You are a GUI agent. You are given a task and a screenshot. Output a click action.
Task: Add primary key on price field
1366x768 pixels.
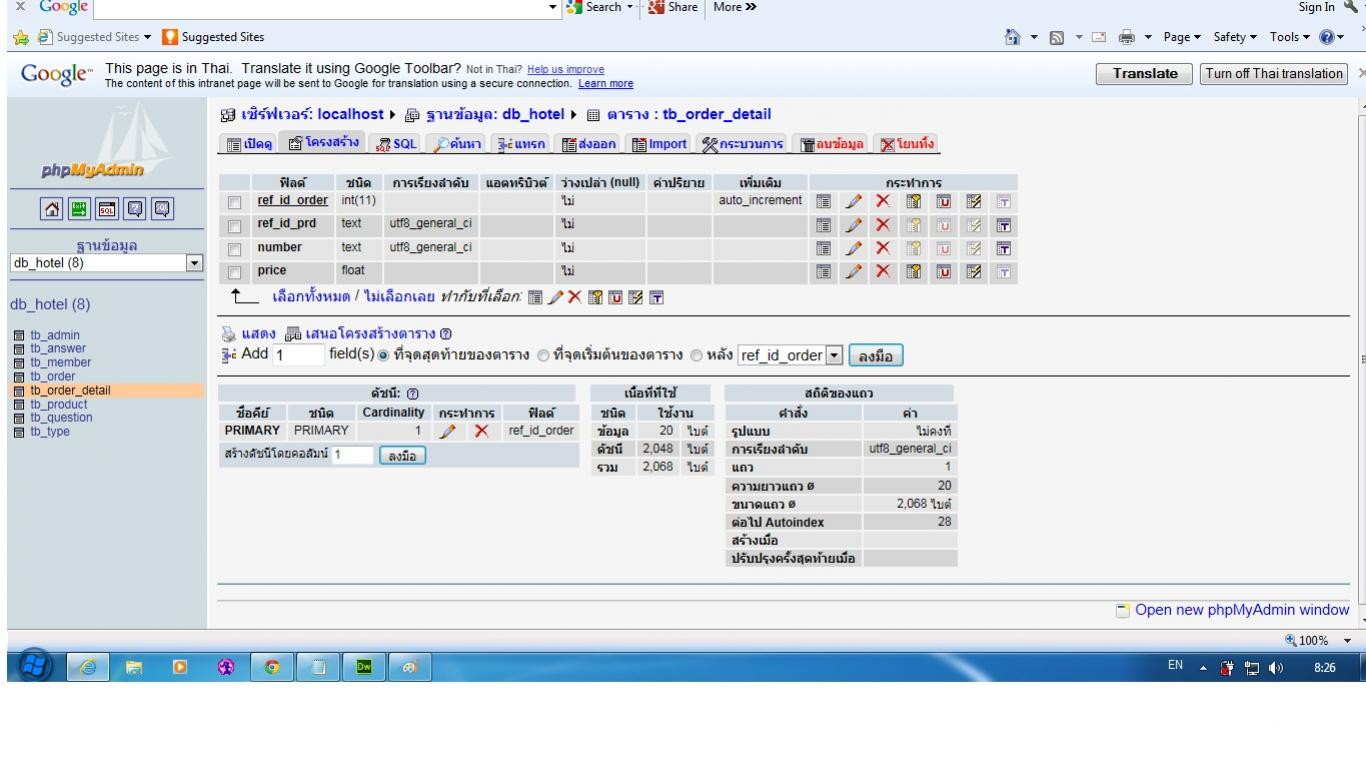(x=913, y=270)
